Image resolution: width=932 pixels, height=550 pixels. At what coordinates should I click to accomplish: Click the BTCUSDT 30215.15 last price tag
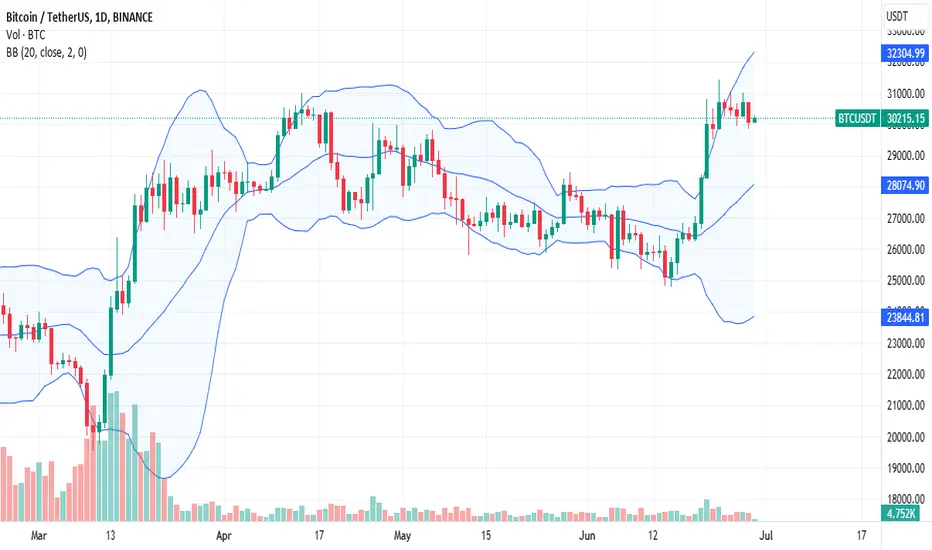[x=881, y=118]
